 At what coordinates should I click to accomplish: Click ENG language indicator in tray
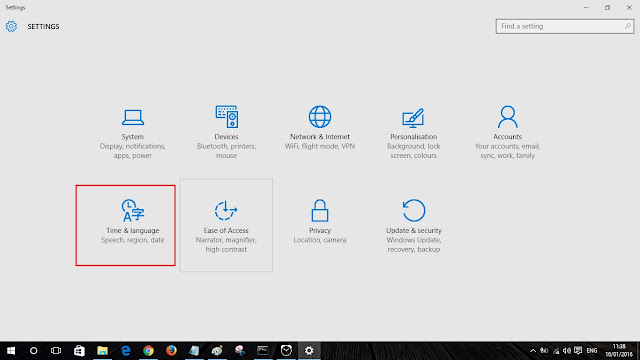592,351
